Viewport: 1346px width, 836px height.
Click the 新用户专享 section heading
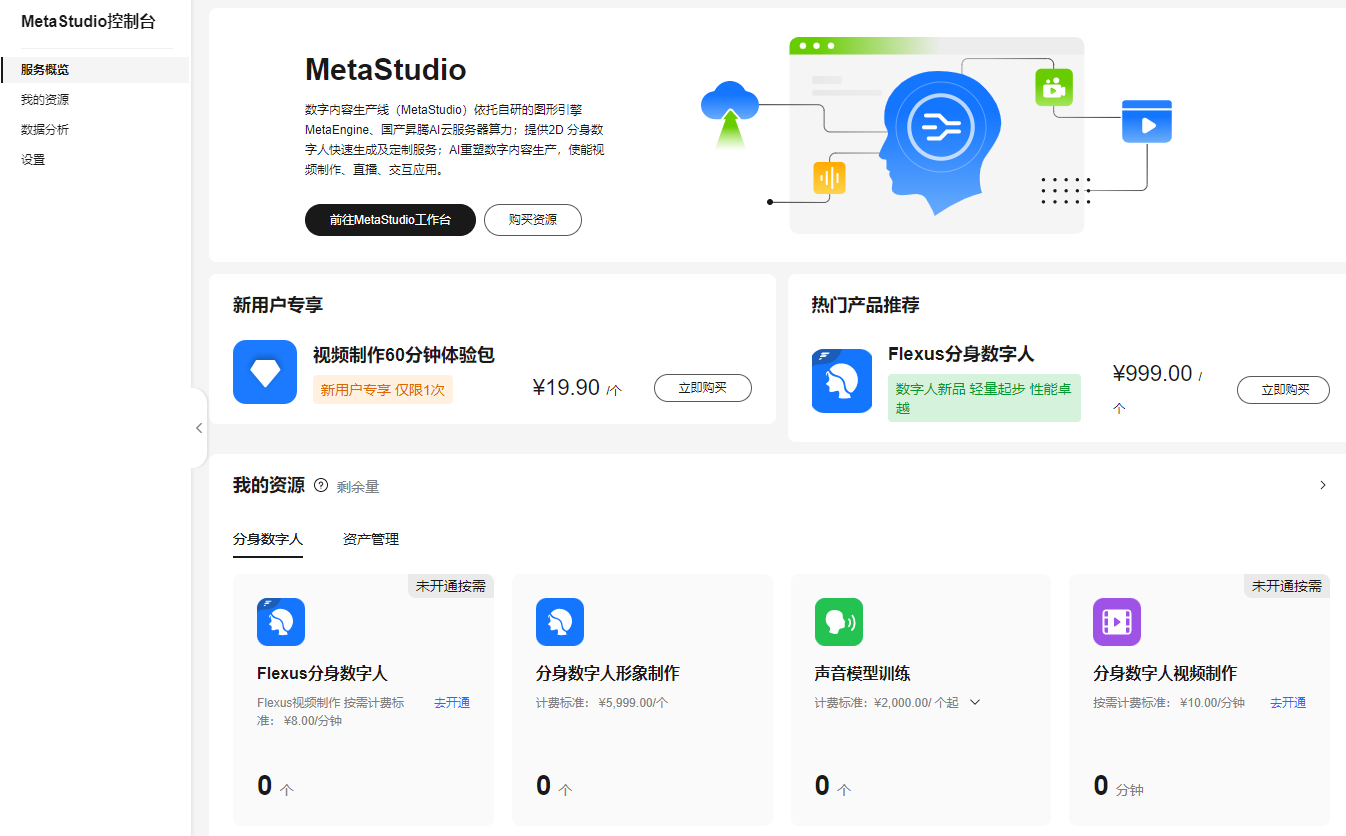278,305
